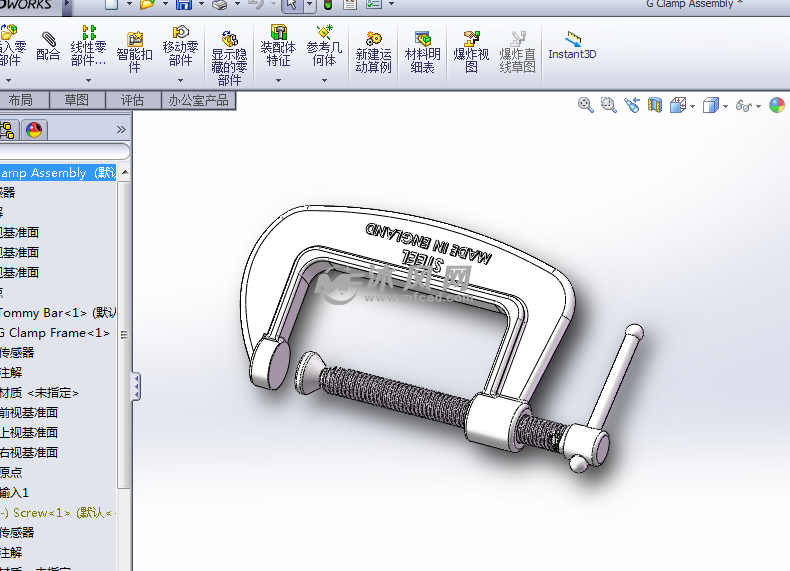Click the Display Style cube icon
Screen dimensions: 790x571
(x=710, y=105)
